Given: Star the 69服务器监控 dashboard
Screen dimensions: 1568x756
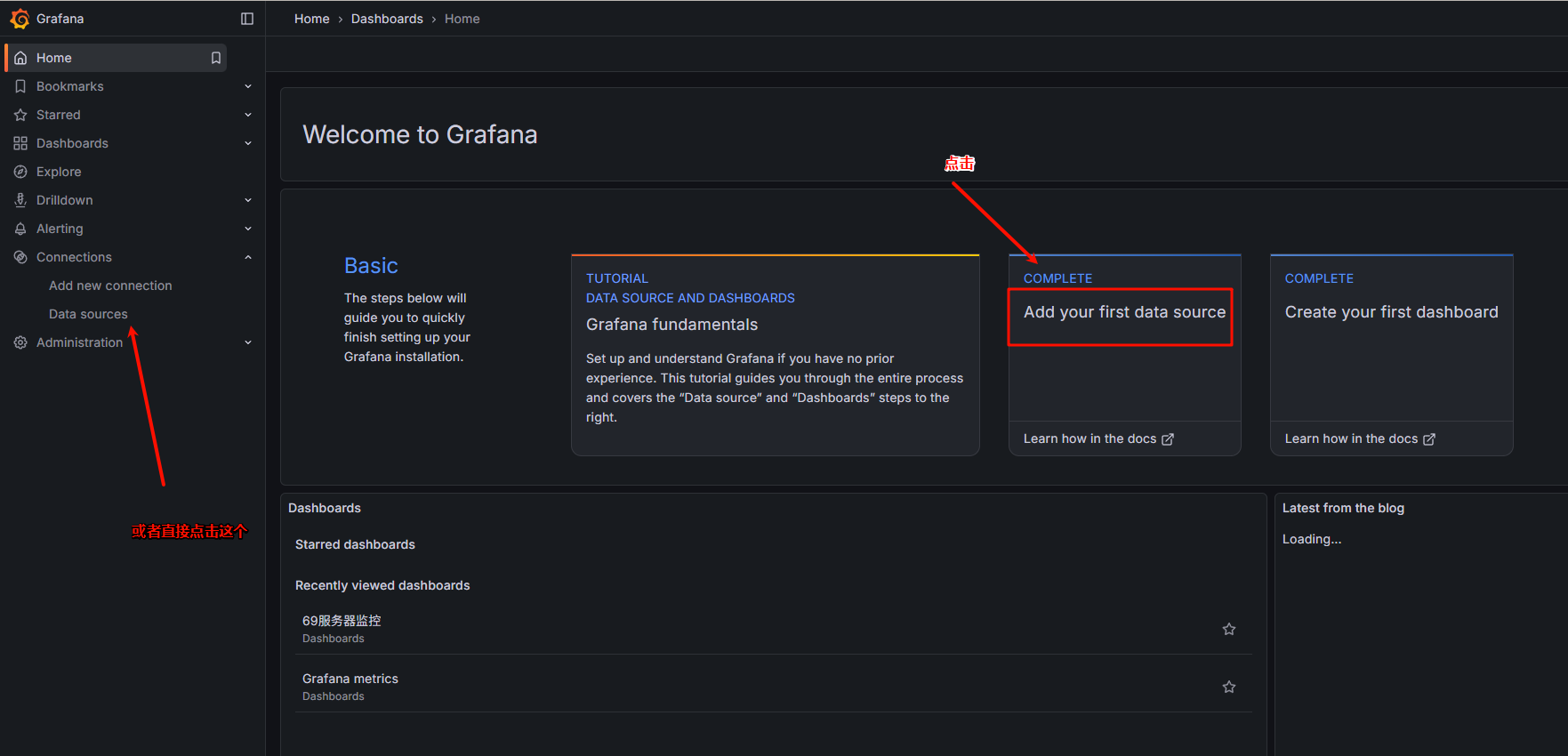Looking at the screenshot, I should [x=1228, y=629].
